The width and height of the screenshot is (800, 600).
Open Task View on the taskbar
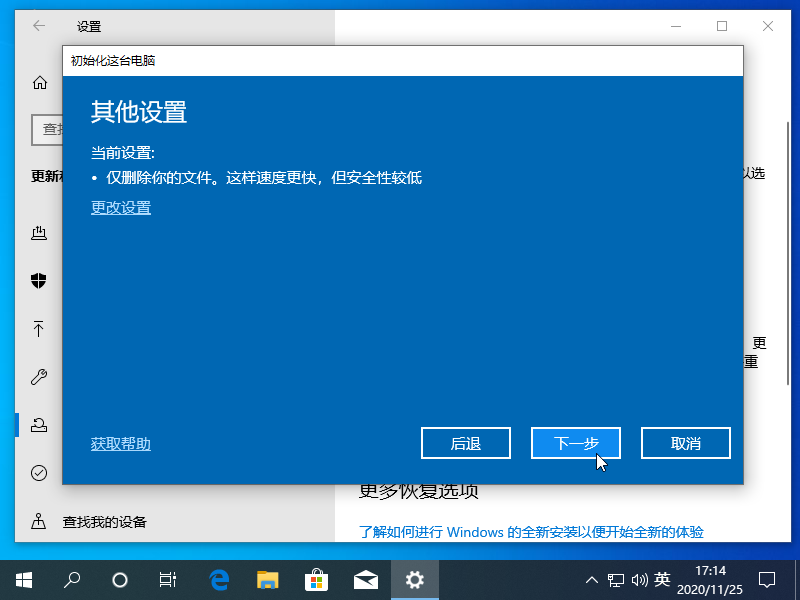point(167,579)
